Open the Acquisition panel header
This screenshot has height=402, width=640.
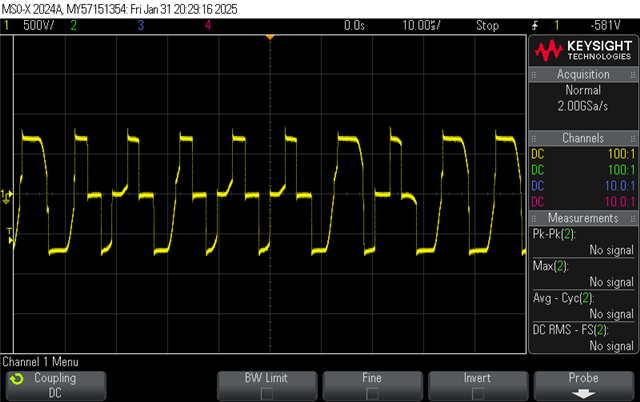click(583, 74)
